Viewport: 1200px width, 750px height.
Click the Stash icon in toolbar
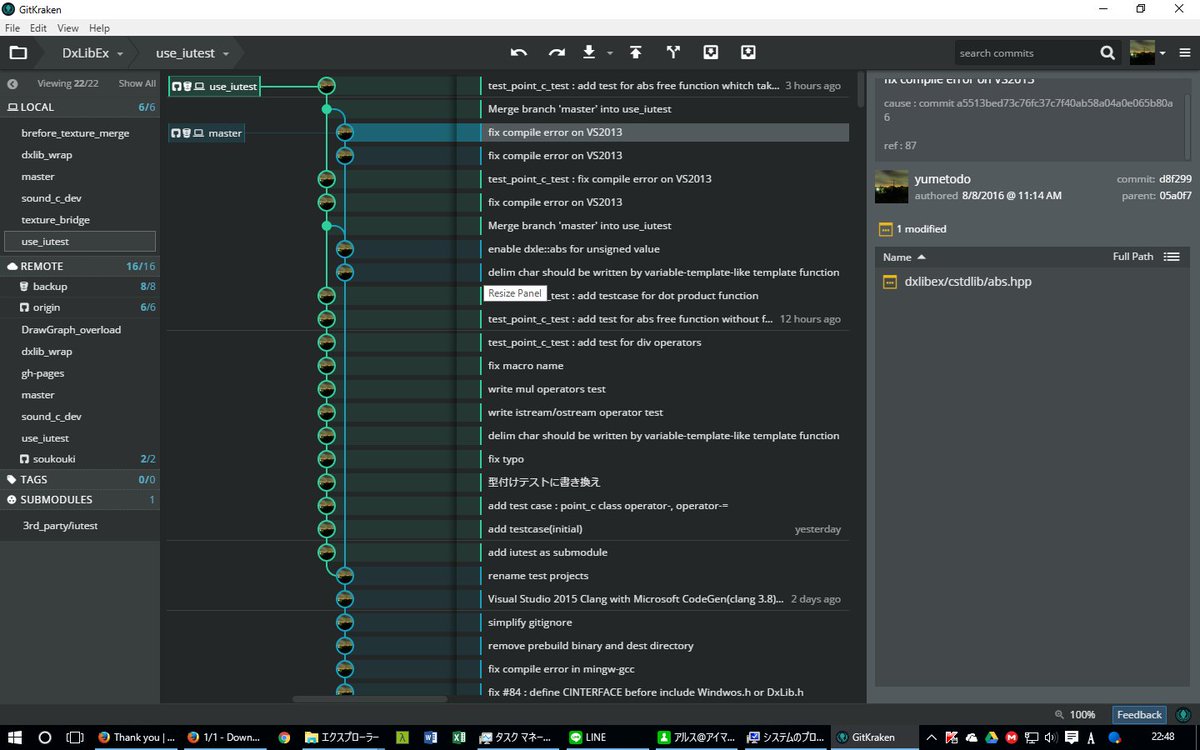pos(710,52)
